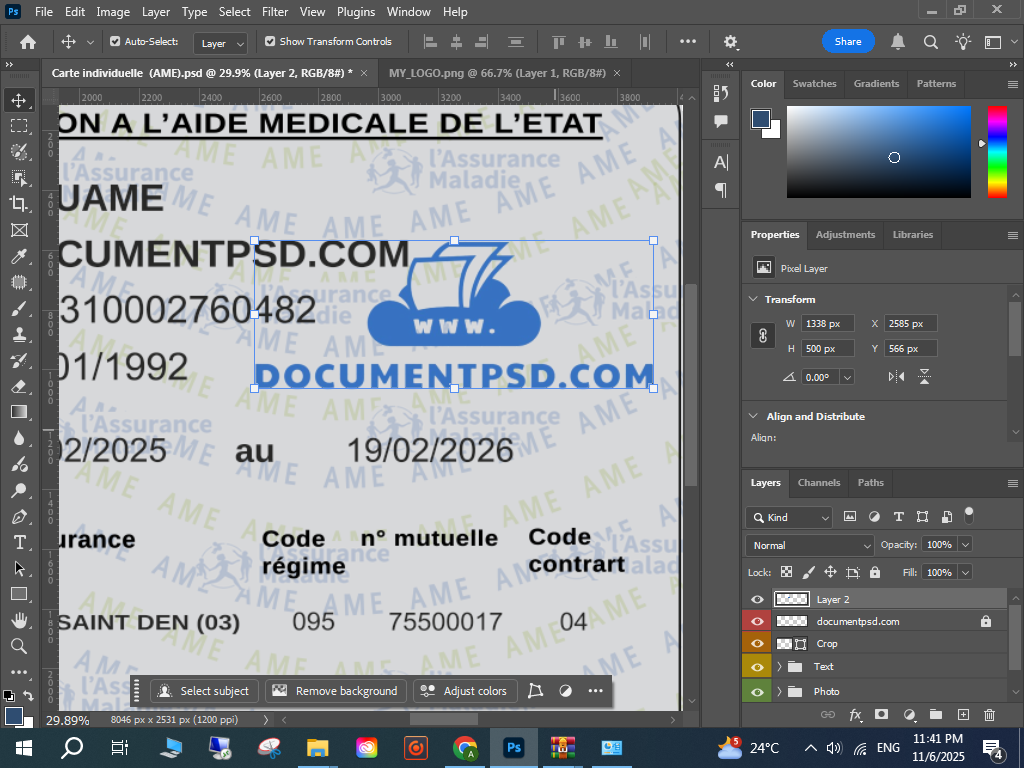Click the width W input field
1024x768 pixels.
[x=826, y=324]
